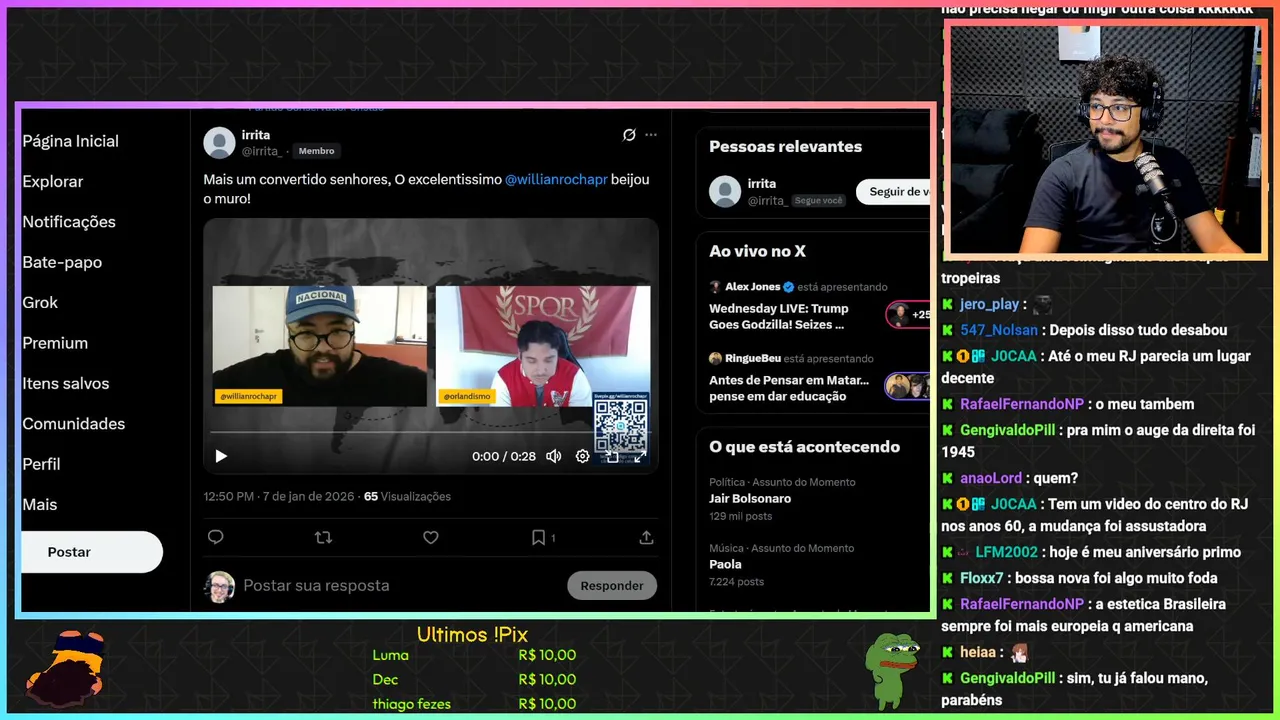Open the Premium page
1280x720 pixels.
click(55, 343)
